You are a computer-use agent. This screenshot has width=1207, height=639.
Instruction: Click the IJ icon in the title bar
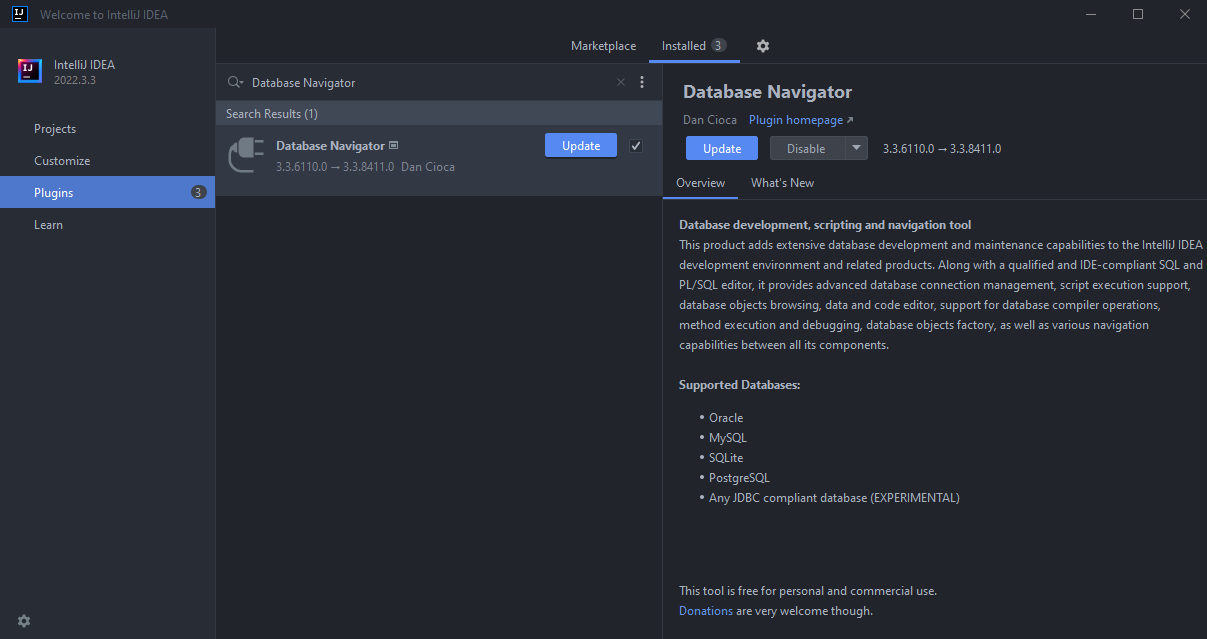click(19, 13)
